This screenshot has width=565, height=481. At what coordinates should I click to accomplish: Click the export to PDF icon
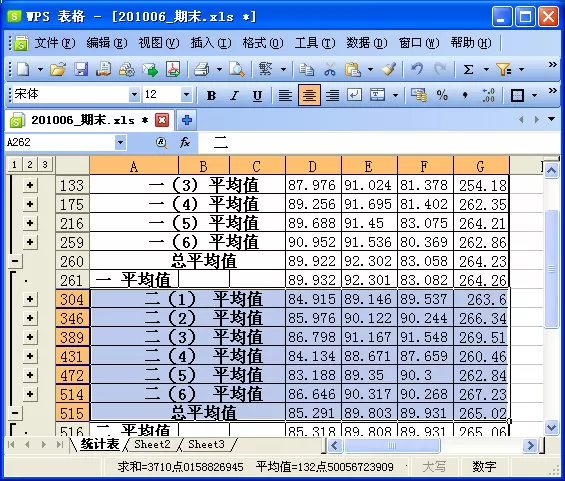pyautogui.click(x=173, y=69)
